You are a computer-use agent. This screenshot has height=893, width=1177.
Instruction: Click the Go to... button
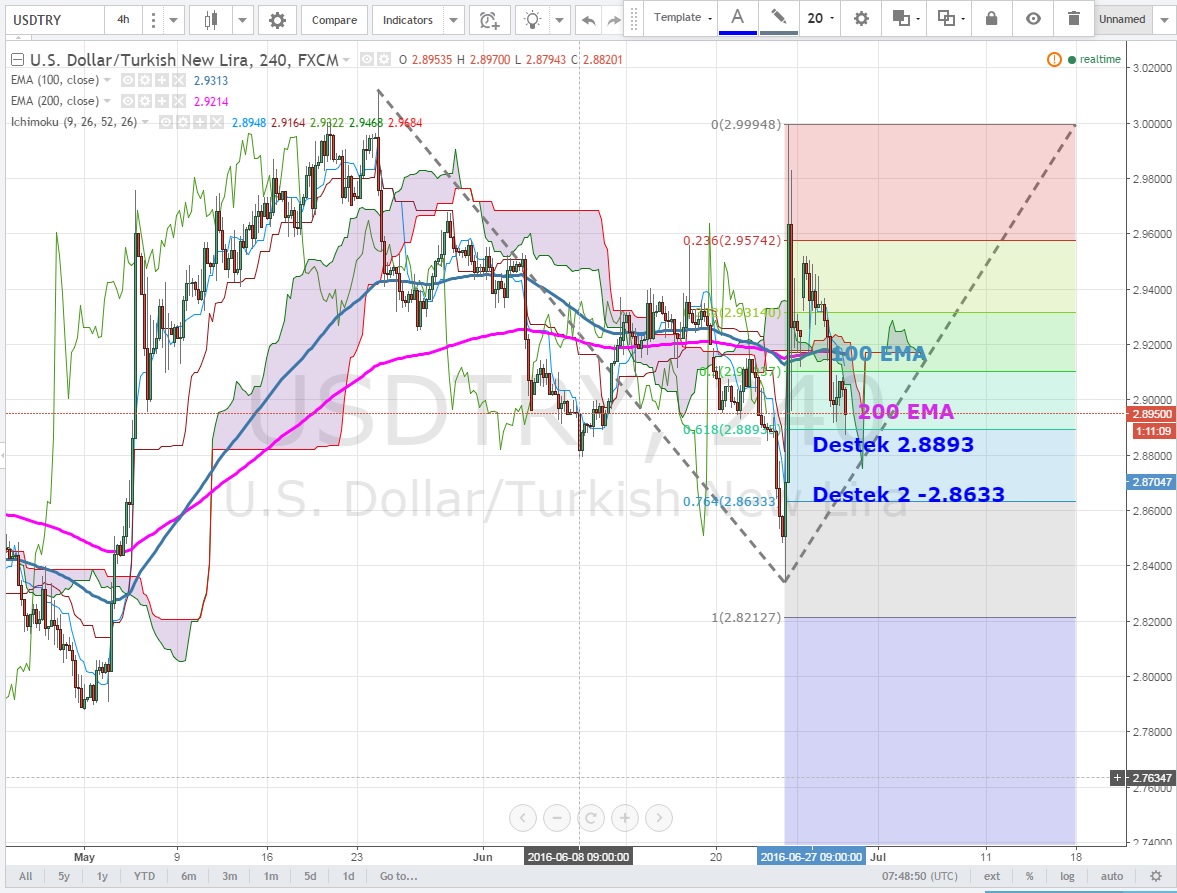point(398,876)
